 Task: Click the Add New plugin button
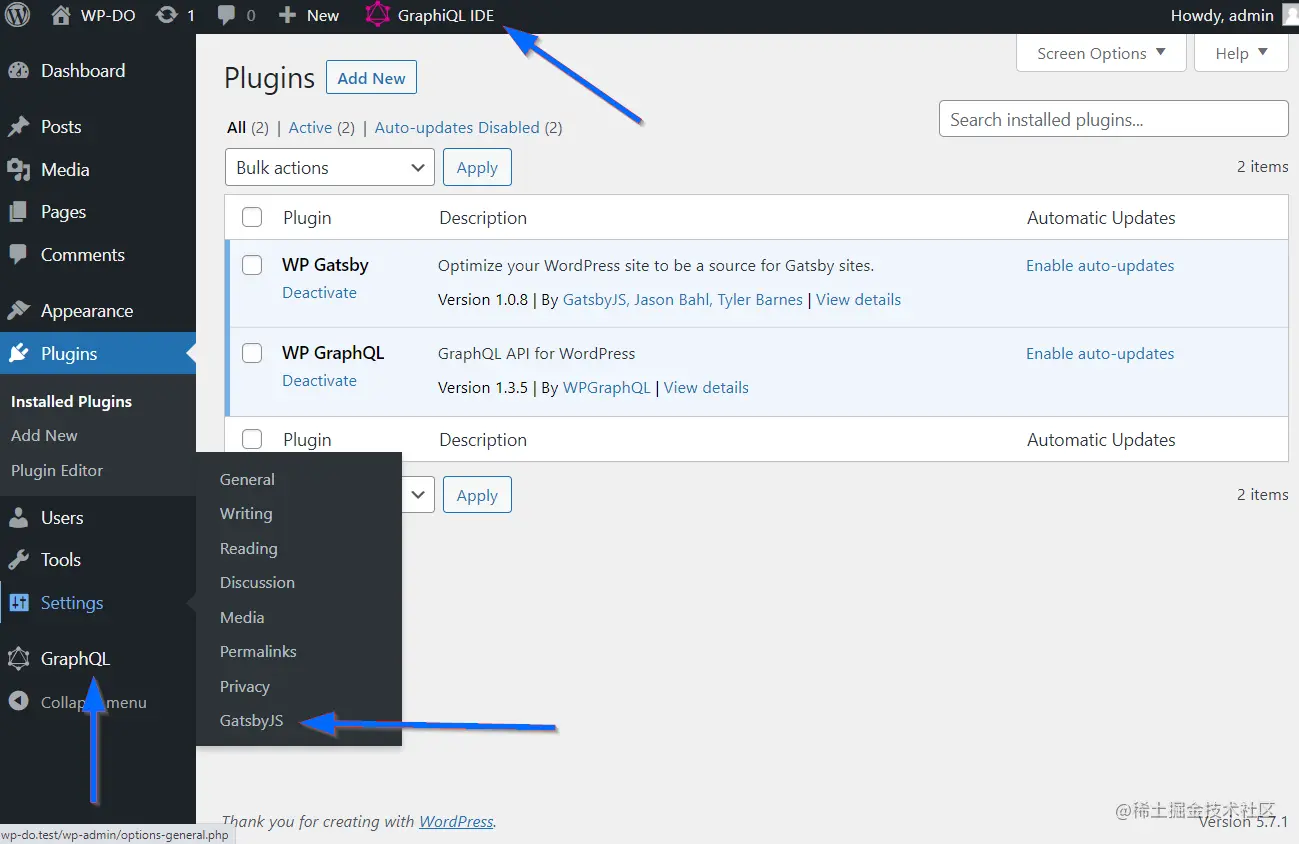coord(371,77)
